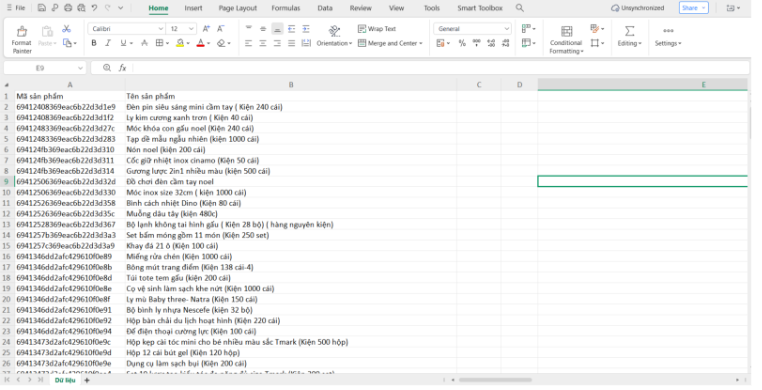Image resolution: width=762 pixels, height=390 pixels.
Task: Apply comma thousands separator style
Action: pyautogui.click(x=477, y=43)
